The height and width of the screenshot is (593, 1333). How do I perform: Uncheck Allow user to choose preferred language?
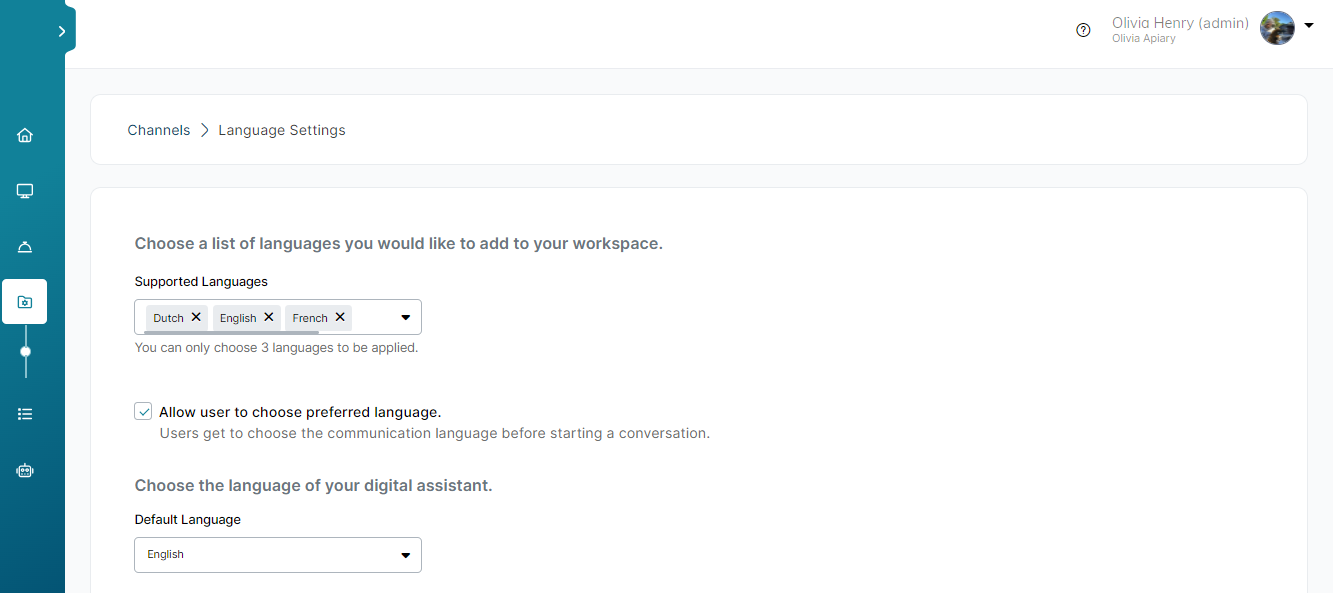coord(144,412)
